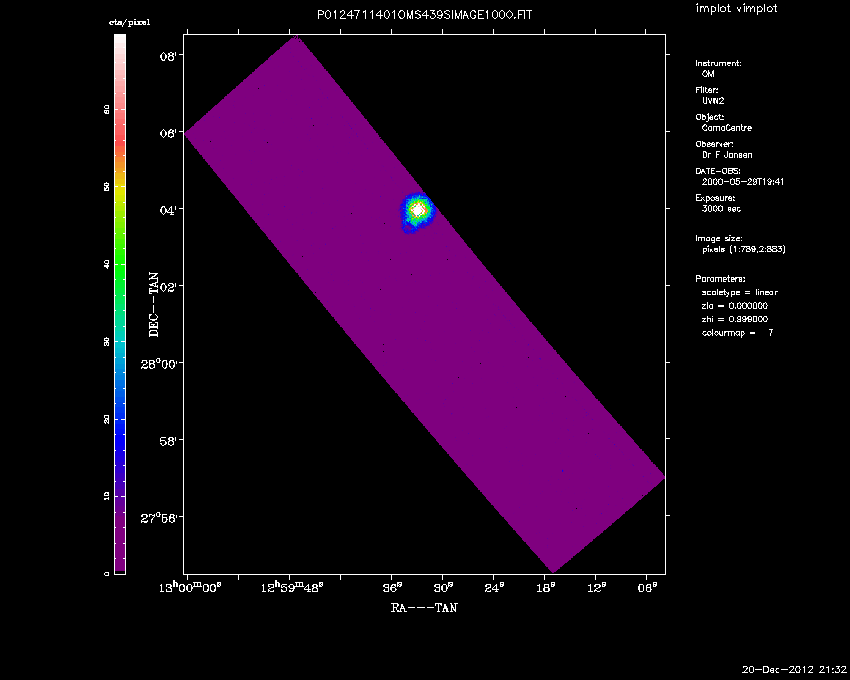Click the Instrument label
The width and height of the screenshot is (850, 680).
point(718,63)
